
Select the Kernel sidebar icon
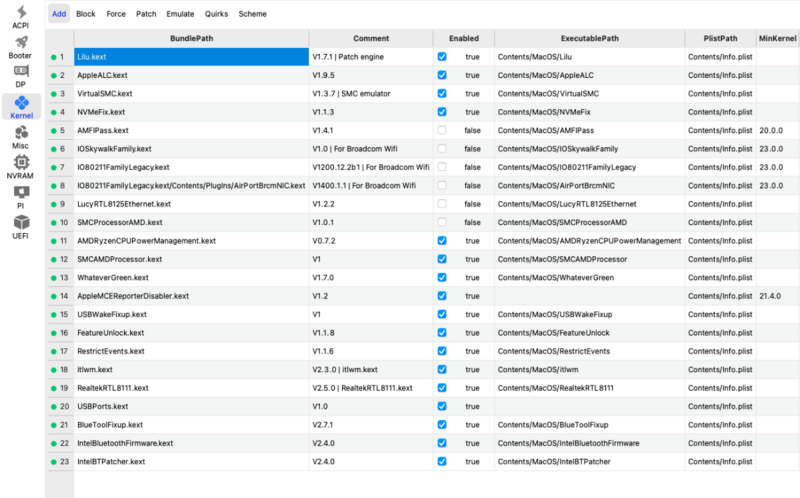(x=20, y=105)
